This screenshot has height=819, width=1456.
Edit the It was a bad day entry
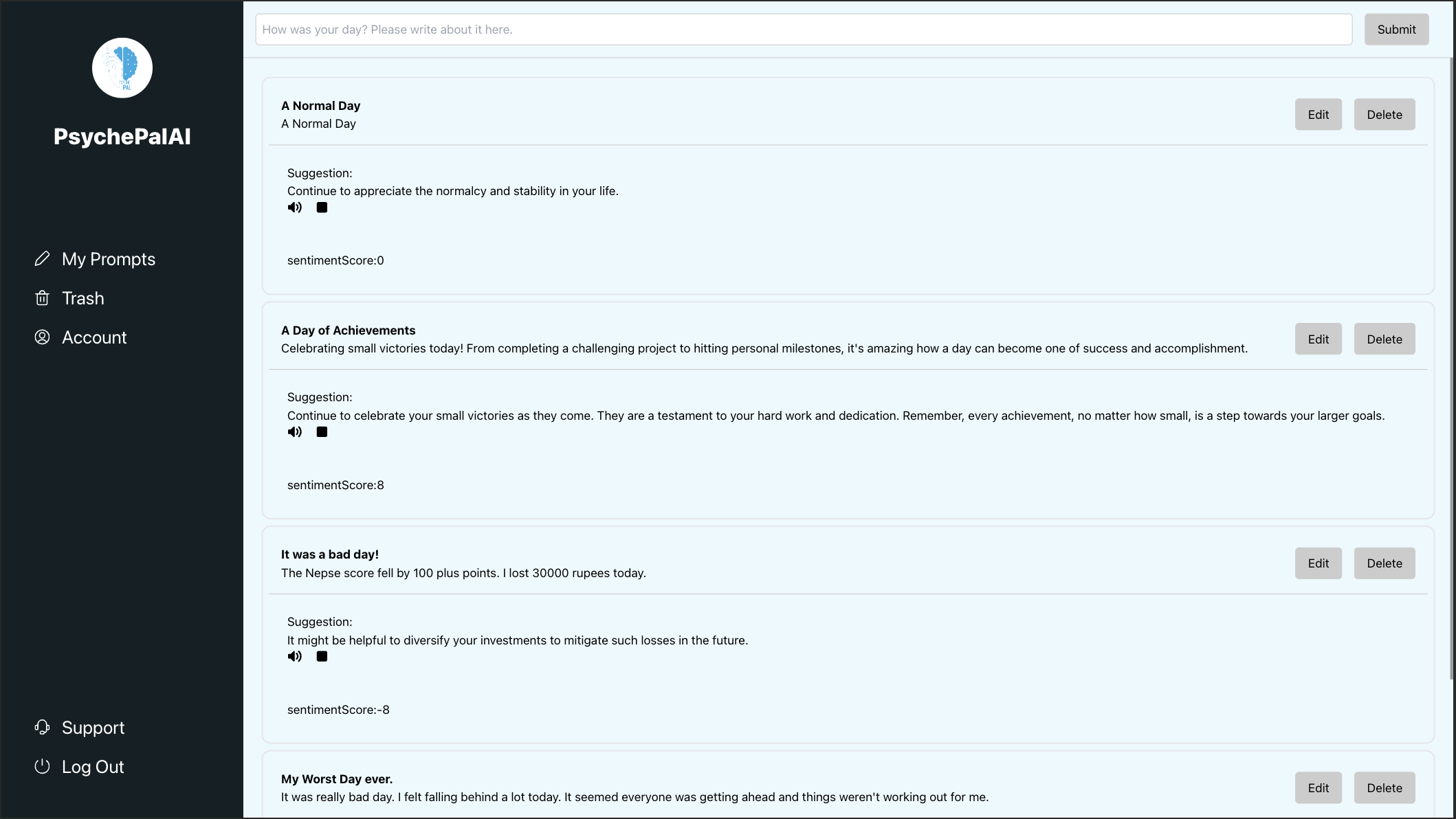tap(1318, 563)
